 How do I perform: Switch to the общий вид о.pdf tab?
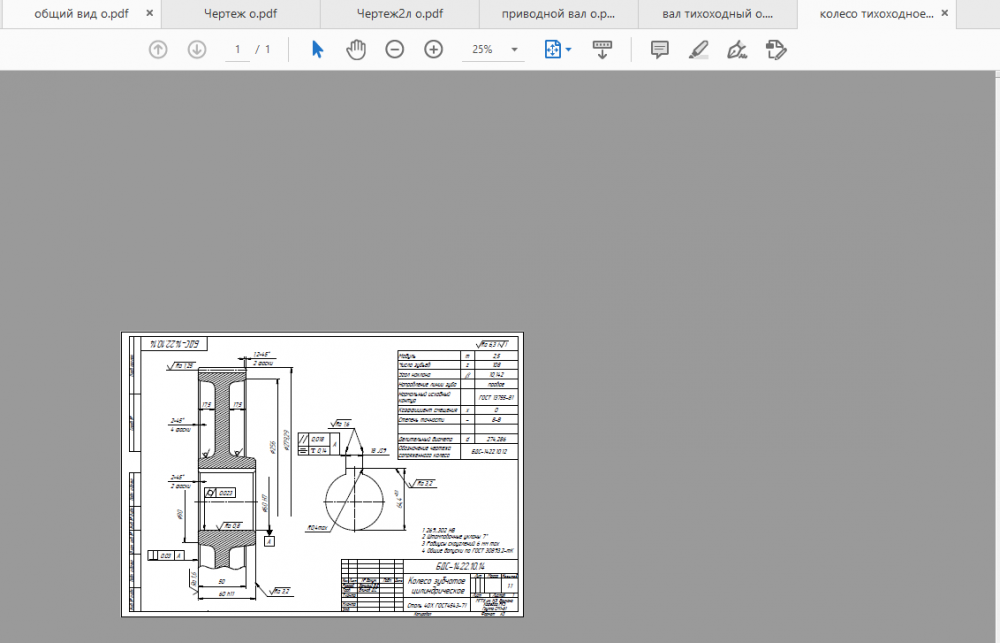[x=80, y=15]
